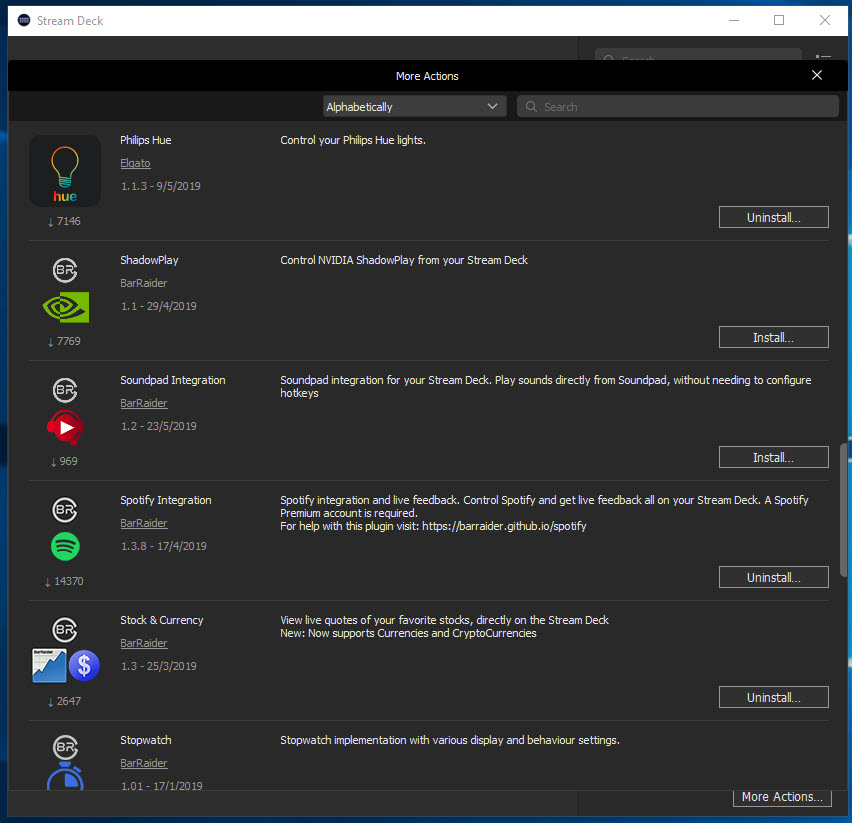Click the ShadowPlay version 1.1 - 29/4/2019 text
The image size is (852, 823).
[159, 306]
